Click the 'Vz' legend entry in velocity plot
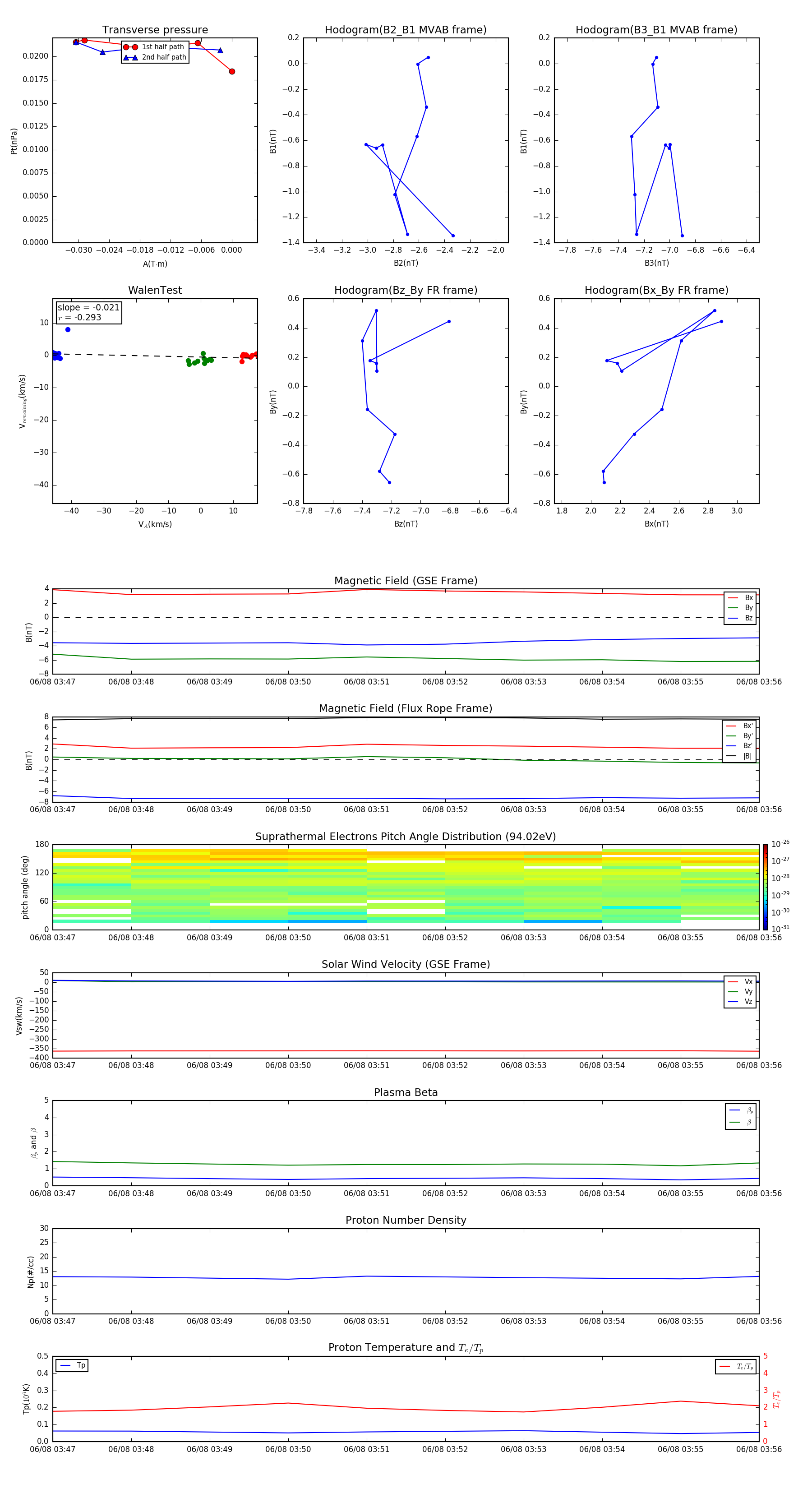The width and height of the screenshot is (812, 1489). [x=740, y=1002]
